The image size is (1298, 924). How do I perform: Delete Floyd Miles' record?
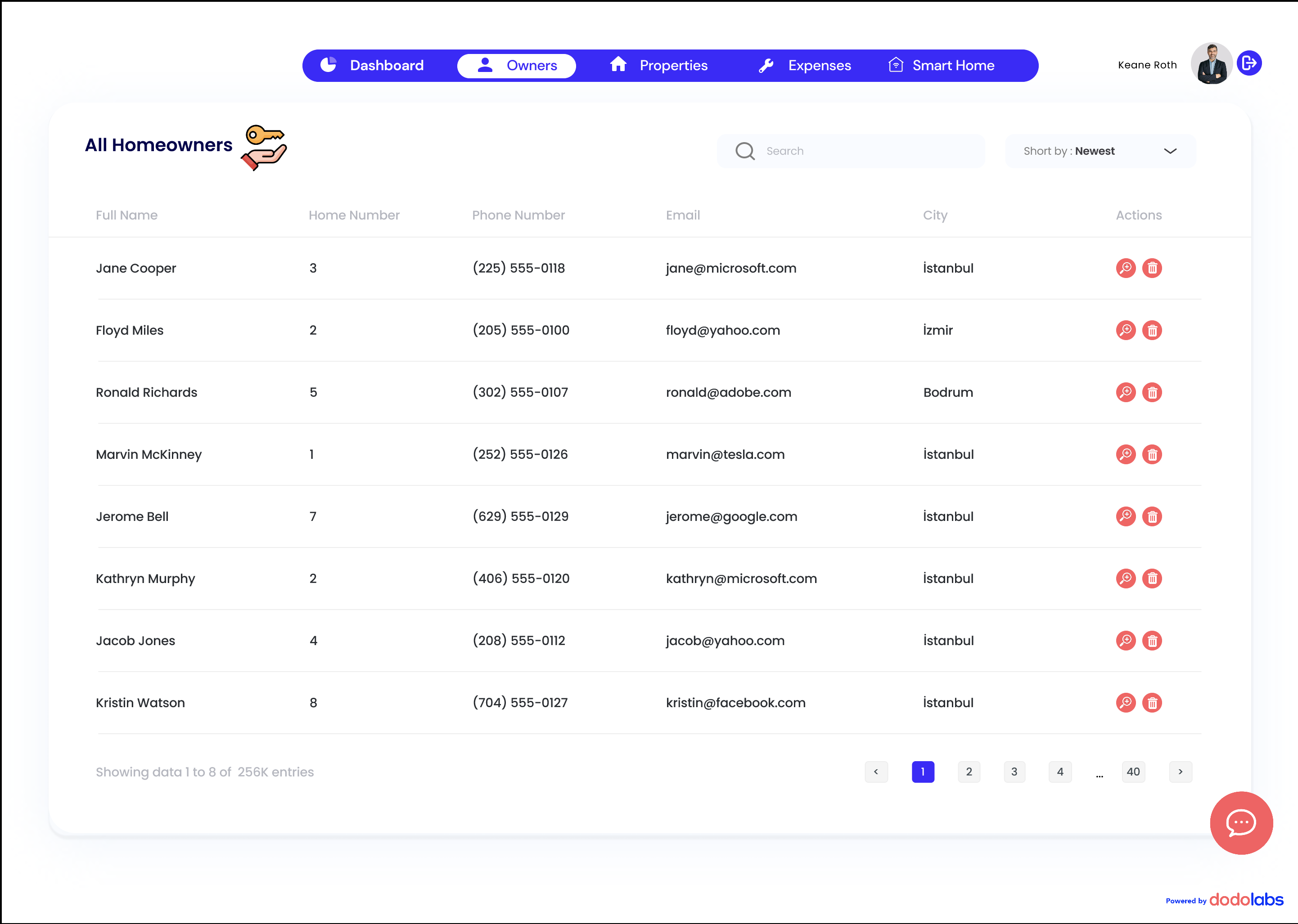pos(1152,330)
